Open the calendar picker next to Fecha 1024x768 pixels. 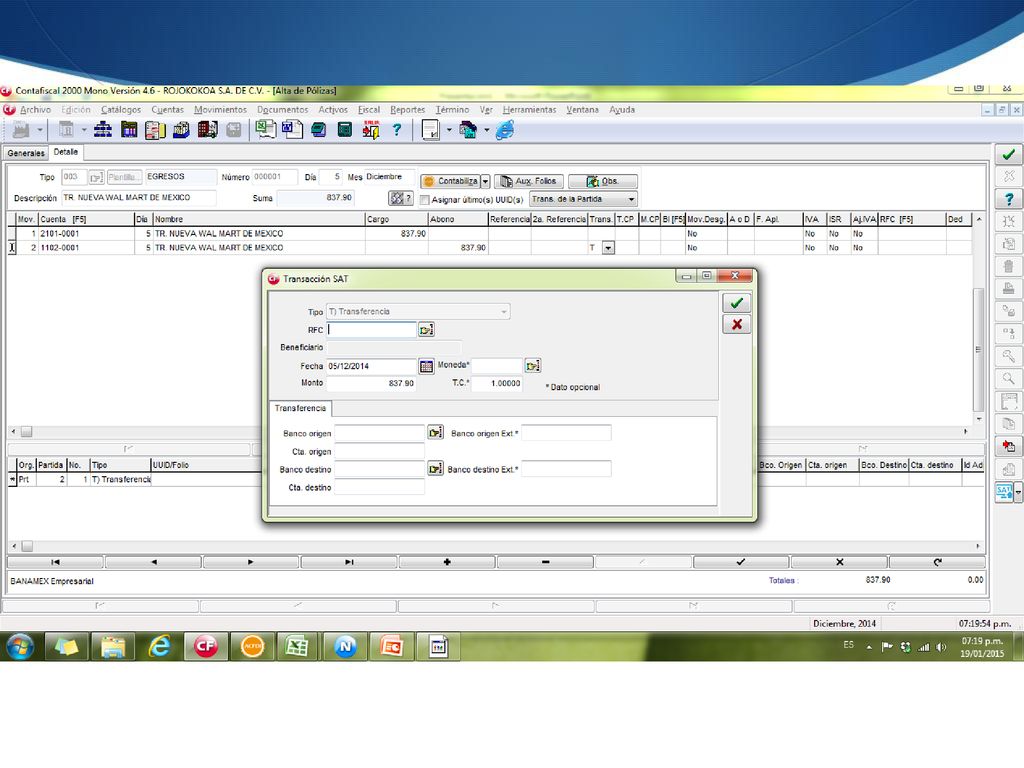(x=426, y=366)
